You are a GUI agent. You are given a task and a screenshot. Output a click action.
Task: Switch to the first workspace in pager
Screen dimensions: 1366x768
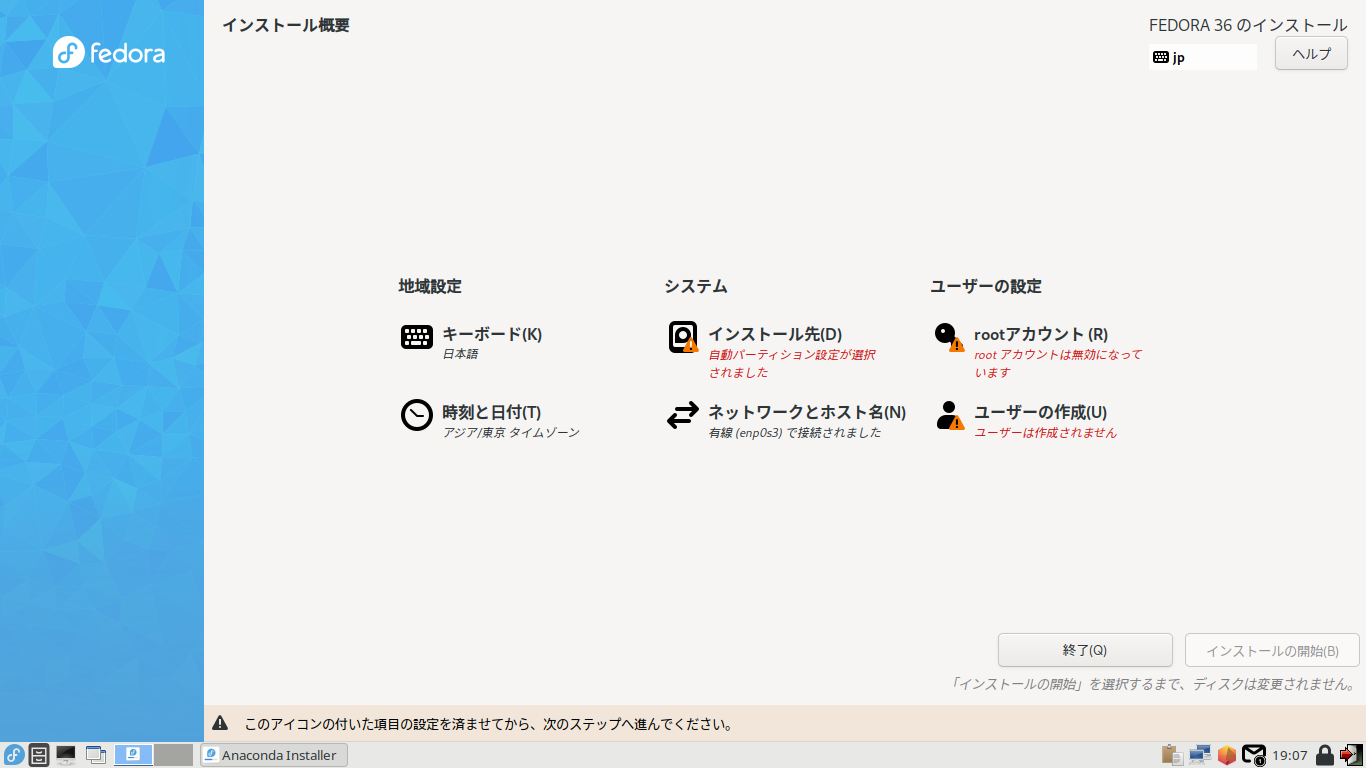134,755
